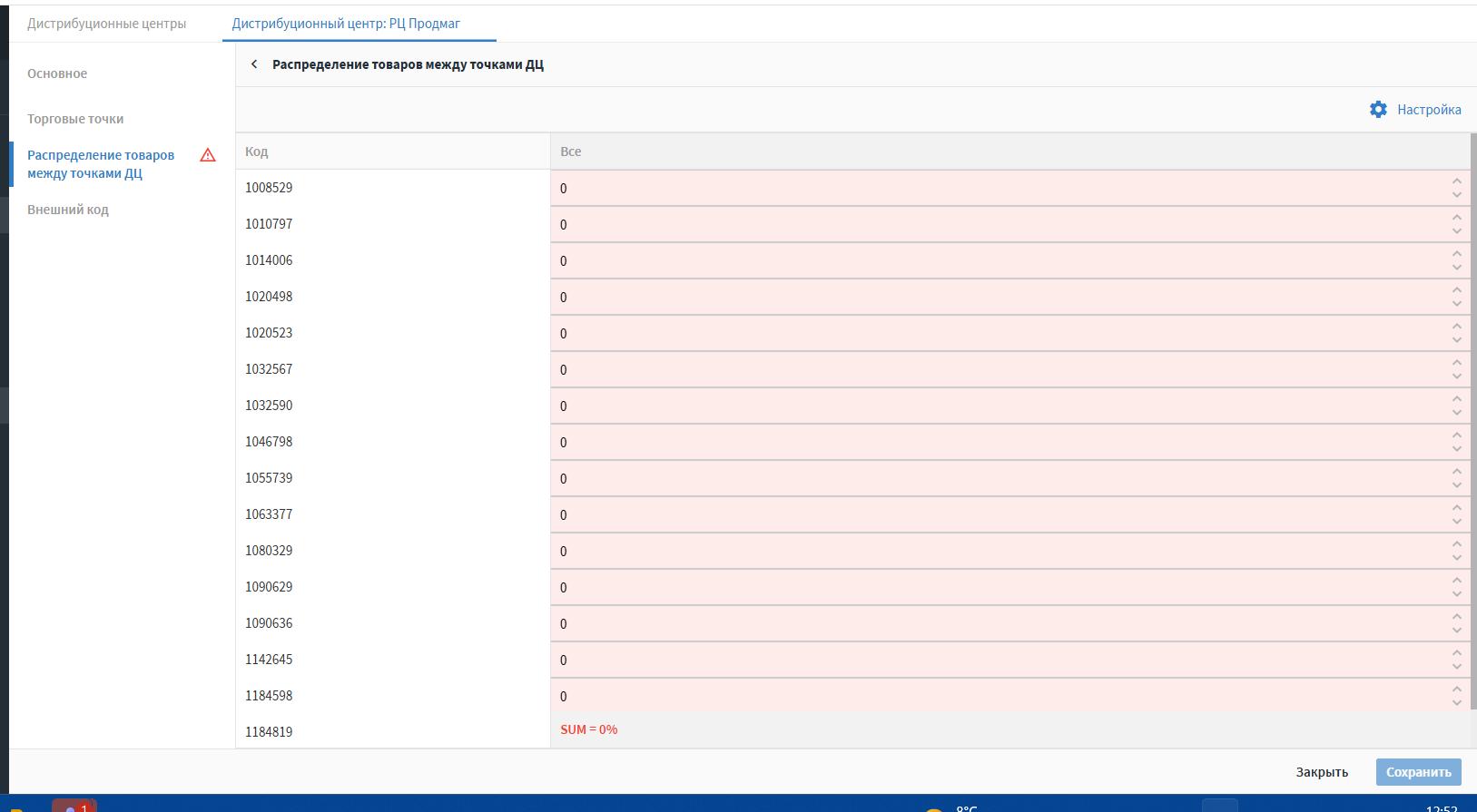Open Настройка link
Viewport: 1477px width, 812px height.
(1429, 110)
